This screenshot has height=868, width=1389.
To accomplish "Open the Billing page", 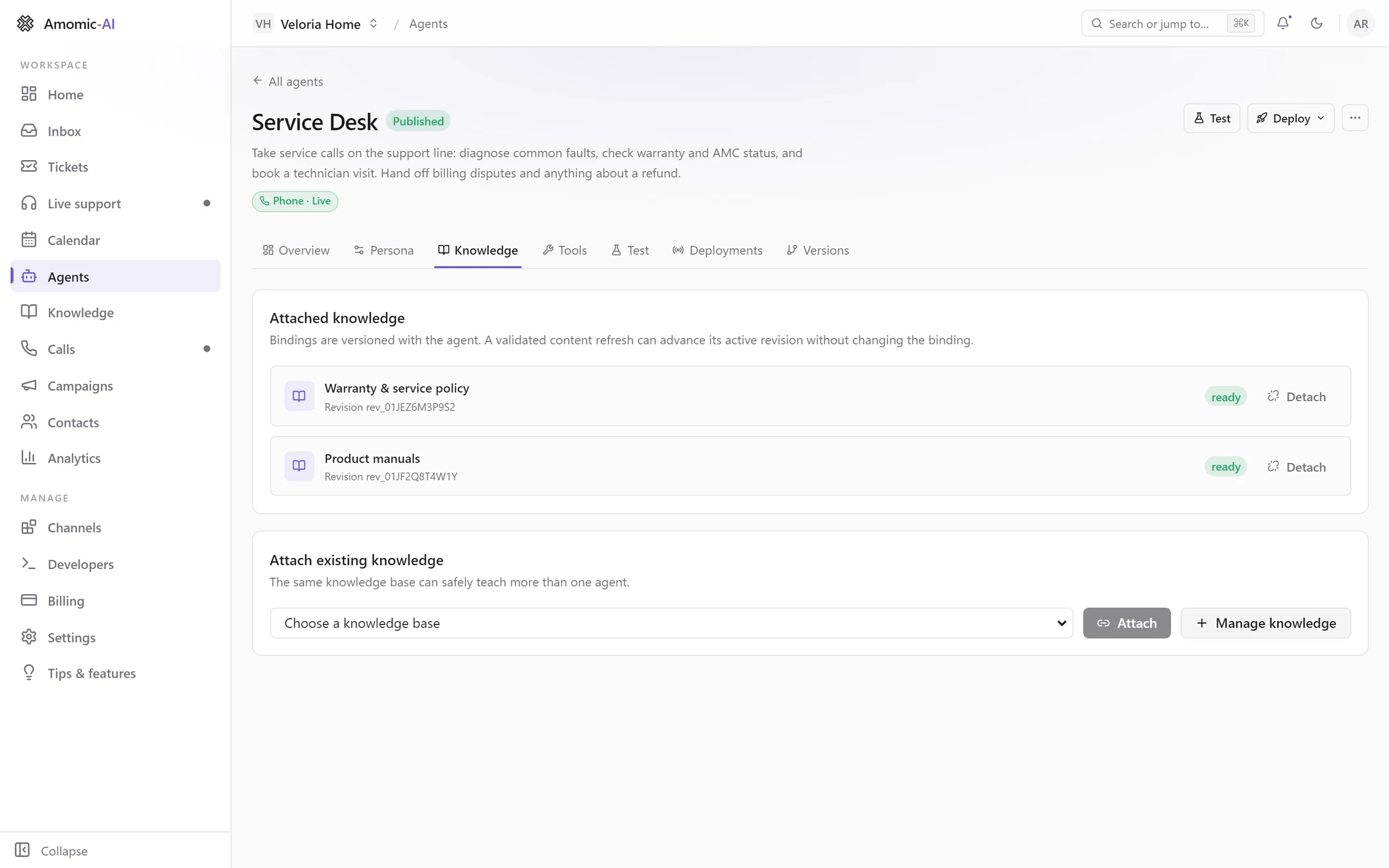I will coord(116,601).
